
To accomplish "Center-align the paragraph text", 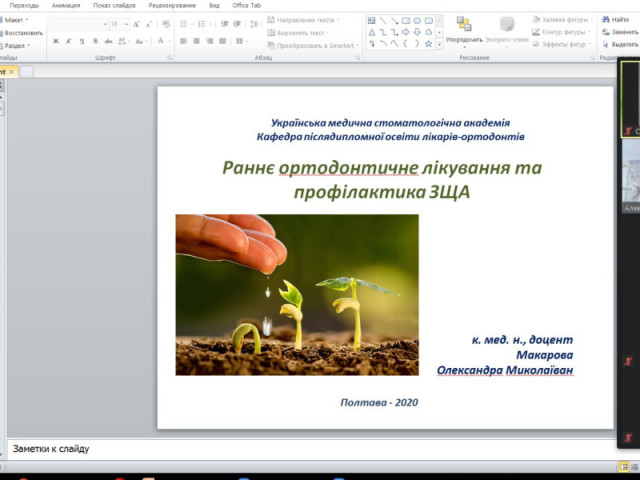I will point(197,41).
